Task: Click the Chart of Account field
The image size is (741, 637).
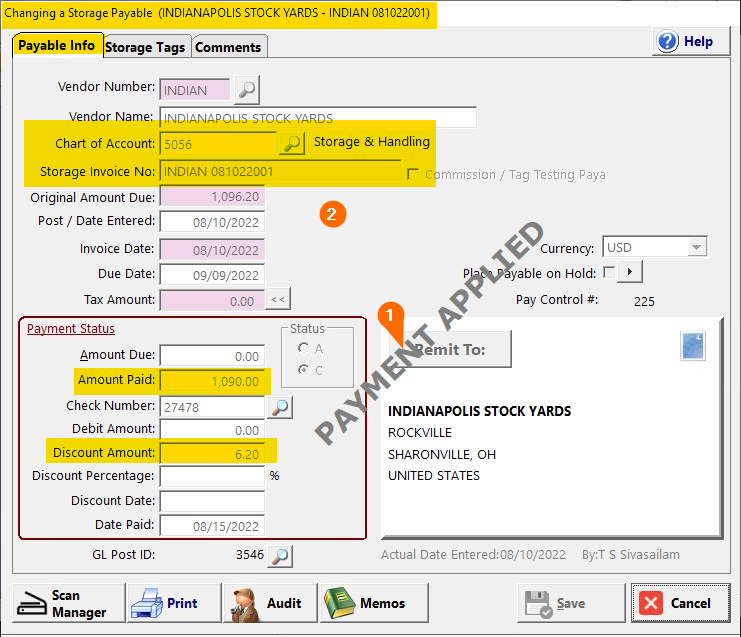Action: click(x=218, y=144)
